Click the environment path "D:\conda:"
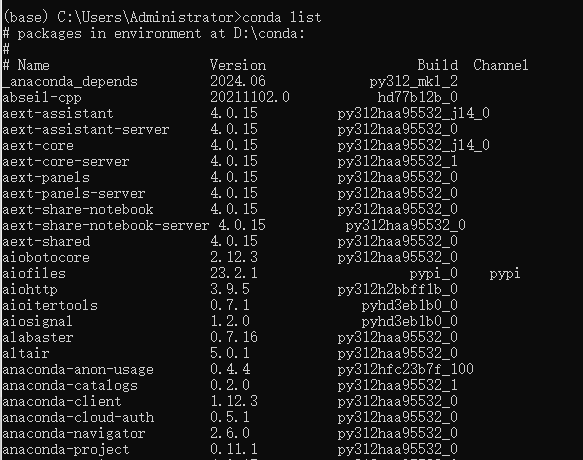 click(269, 33)
